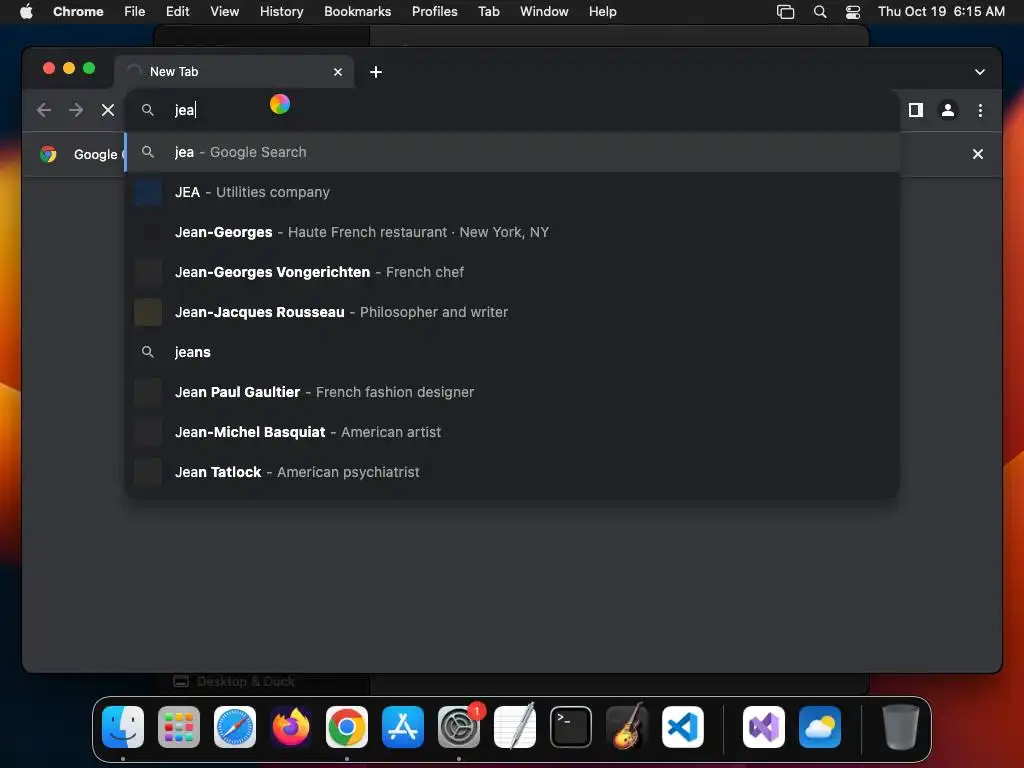This screenshot has height=768, width=1024.
Task: Click Chrome icon in the Dock
Action: [347, 727]
